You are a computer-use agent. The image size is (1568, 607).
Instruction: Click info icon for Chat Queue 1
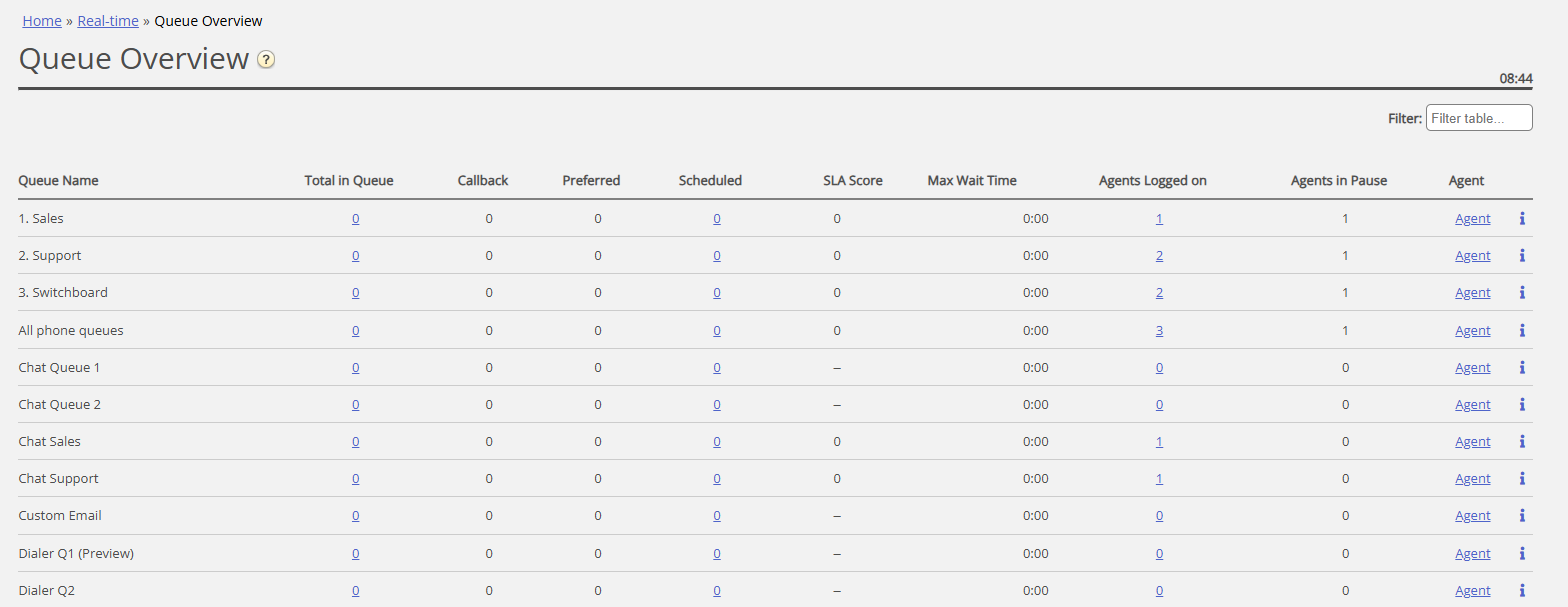tap(1521, 368)
